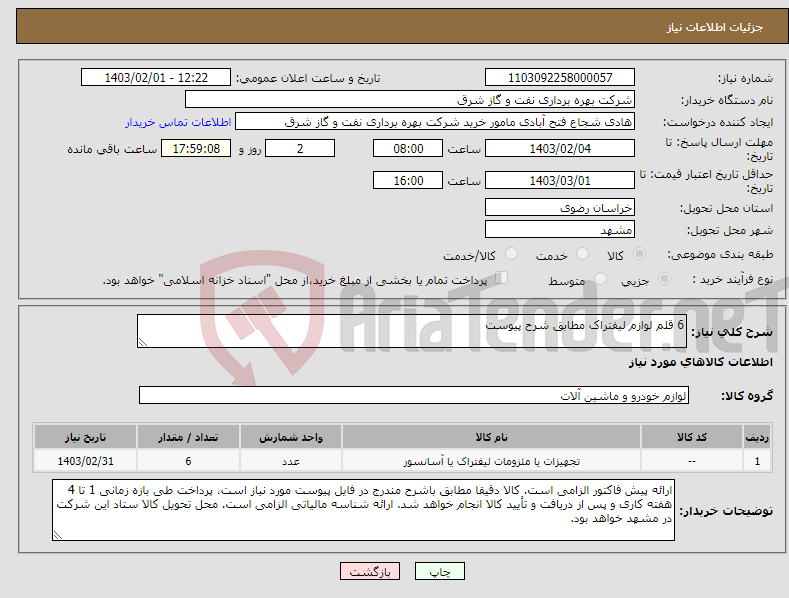
Task: Click the resize handle of the توضیحات خریدار textarea
Action: [58, 536]
